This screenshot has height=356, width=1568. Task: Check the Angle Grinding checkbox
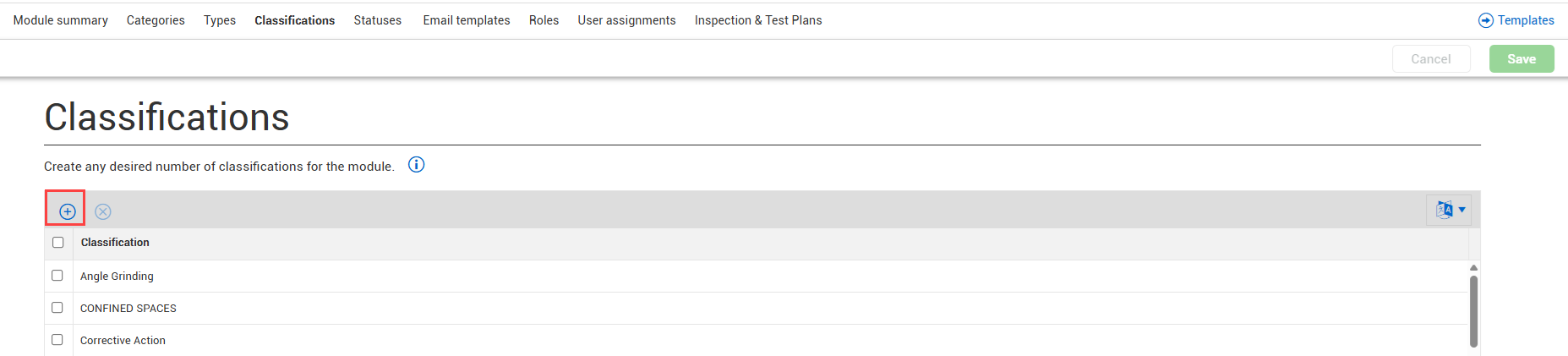tap(57, 276)
